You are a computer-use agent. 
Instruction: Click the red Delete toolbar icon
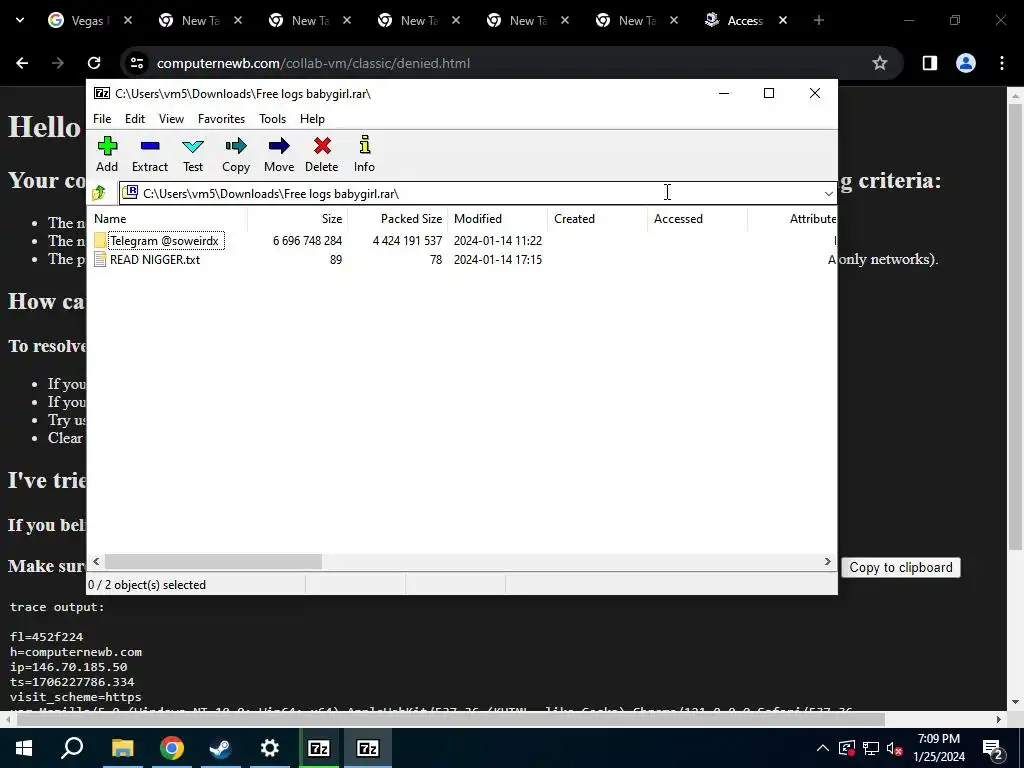coord(321,154)
